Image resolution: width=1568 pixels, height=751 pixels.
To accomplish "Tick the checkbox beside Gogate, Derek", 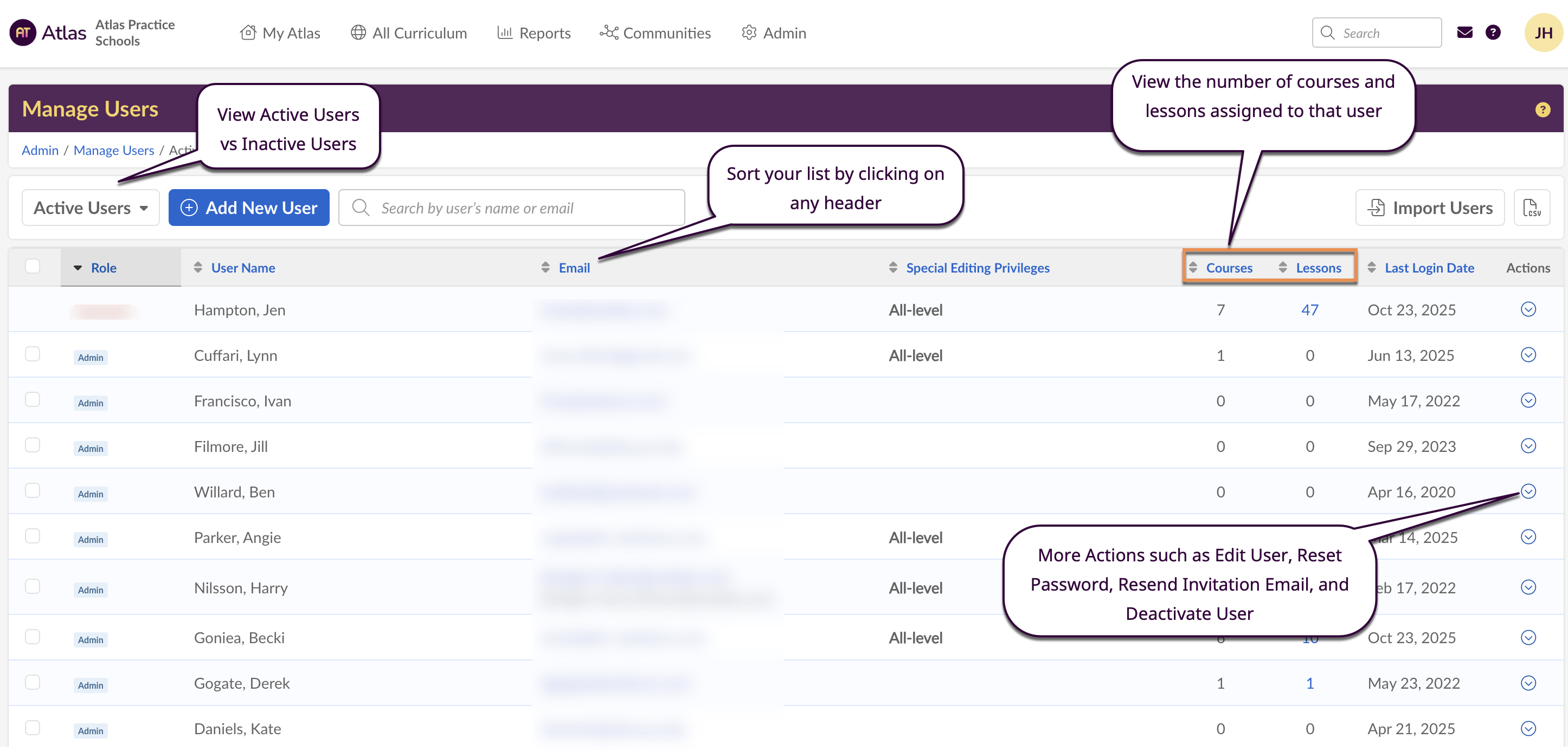I will (x=33, y=682).
